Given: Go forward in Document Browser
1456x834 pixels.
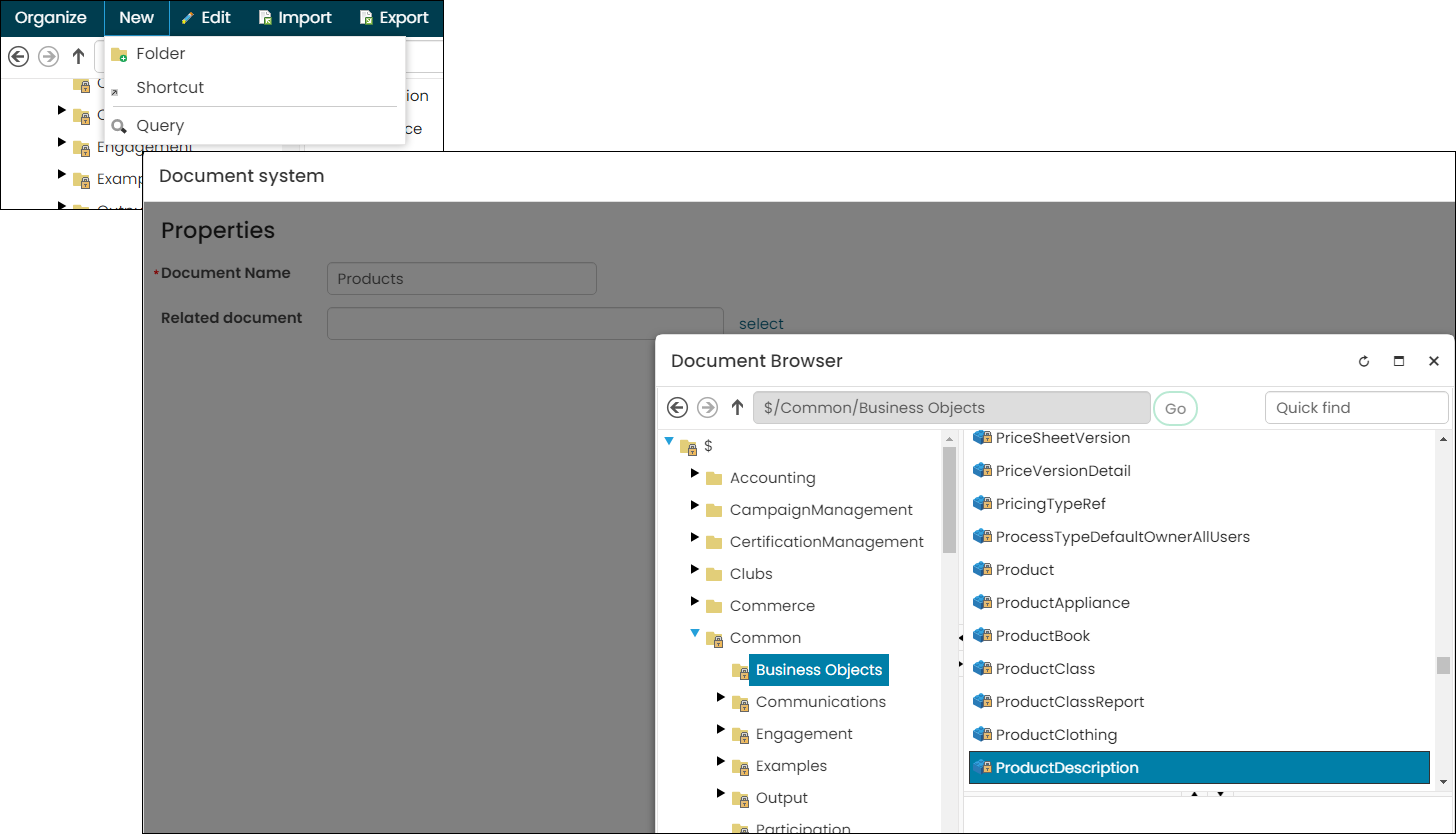Looking at the screenshot, I should (x=707, y=407).
